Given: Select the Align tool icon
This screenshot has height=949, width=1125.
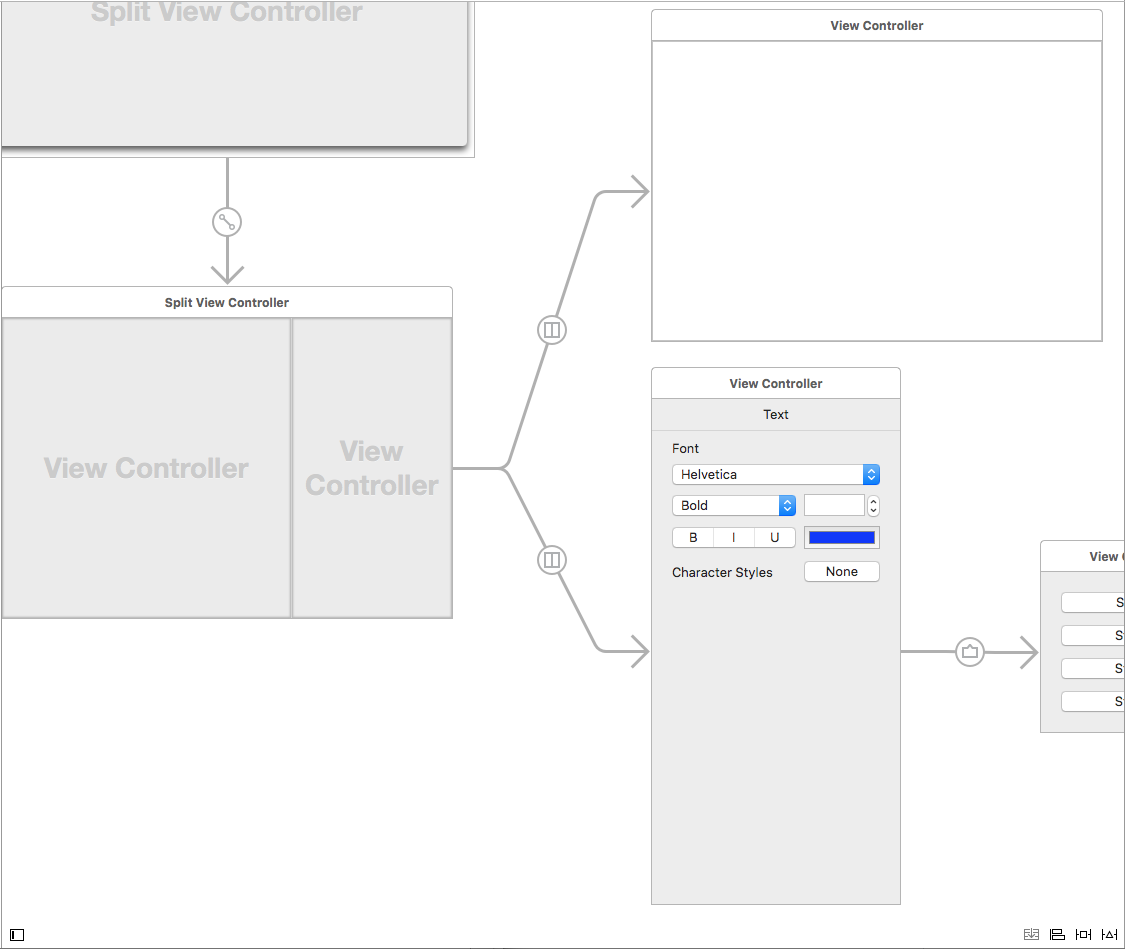Looking at the screenshot, I should (x=1057, y=934).
